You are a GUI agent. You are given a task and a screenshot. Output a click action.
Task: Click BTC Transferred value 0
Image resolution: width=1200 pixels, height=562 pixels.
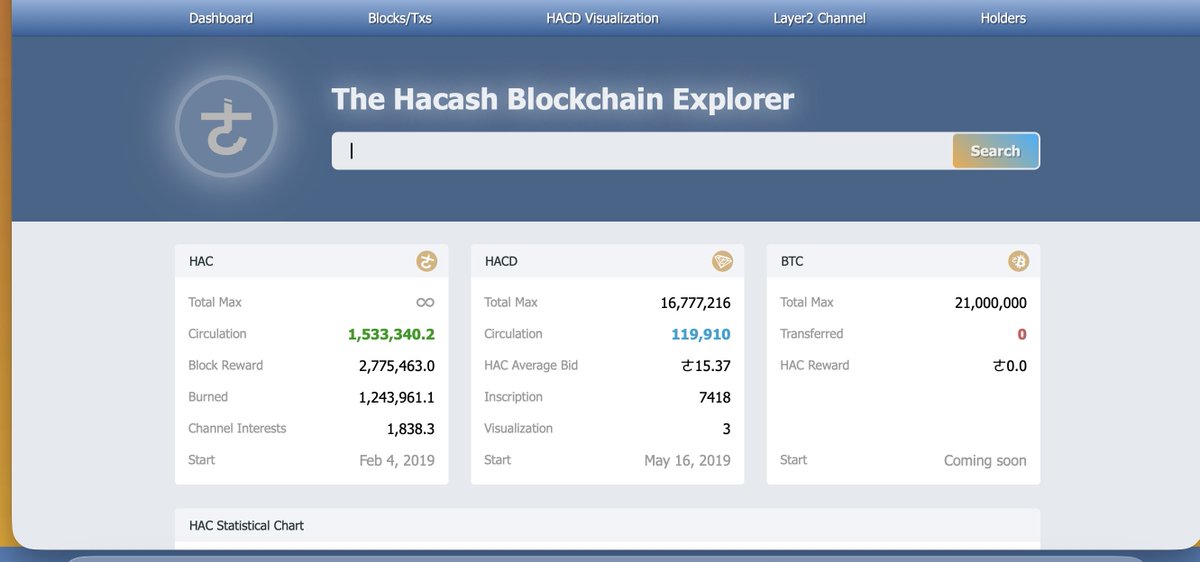[1022, 334]
